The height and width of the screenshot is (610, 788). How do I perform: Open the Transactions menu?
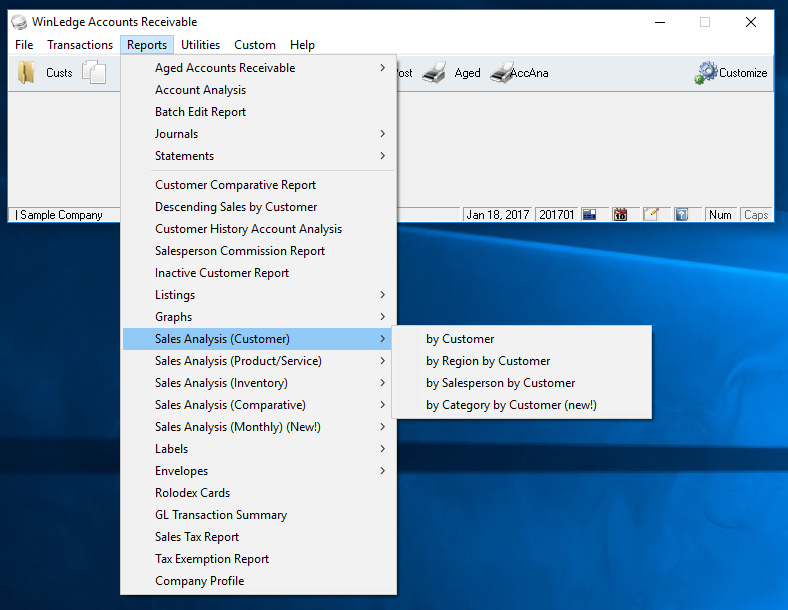(x=80, y=45)
